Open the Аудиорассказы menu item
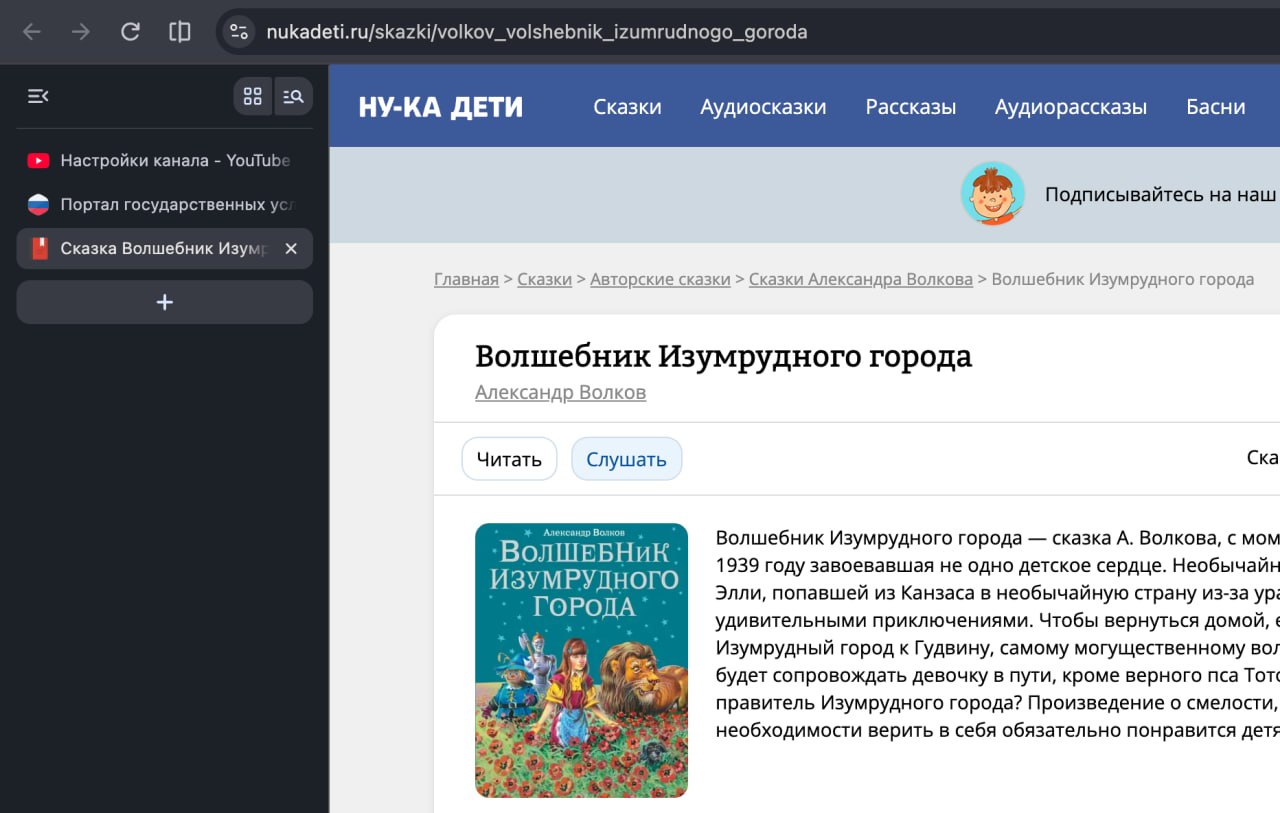The height and width of the screenshot is (813, 1280). [x=1071, y=107]
